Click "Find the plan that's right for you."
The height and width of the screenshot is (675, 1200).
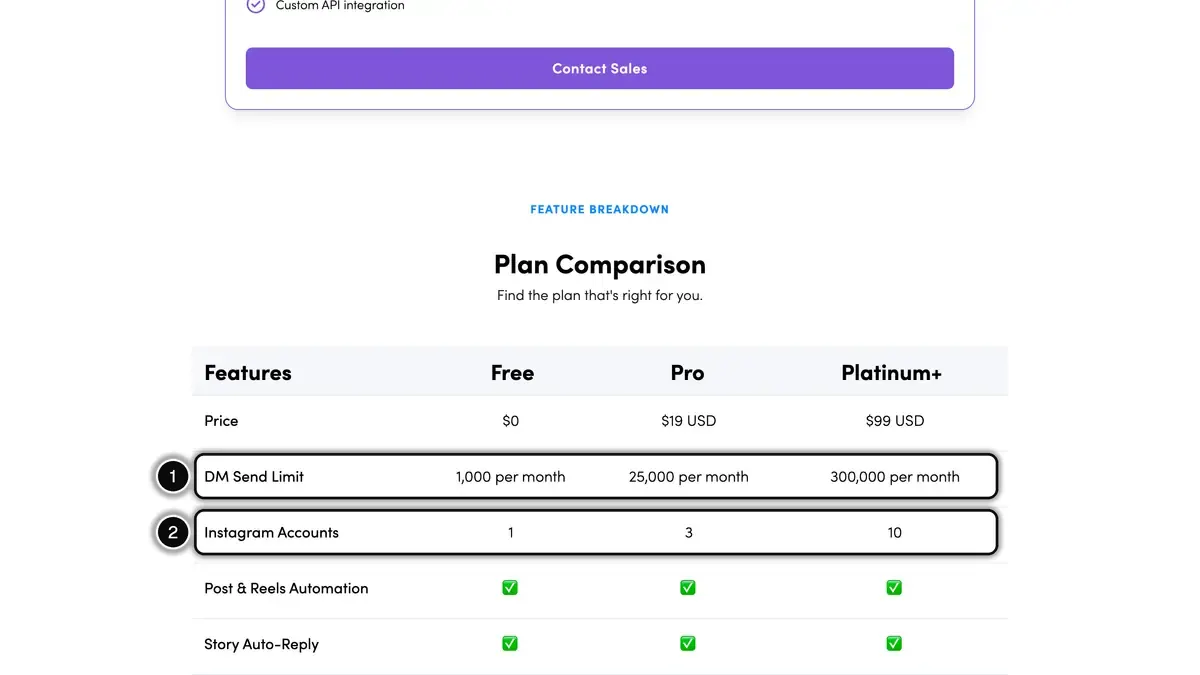tap(600, 296)
